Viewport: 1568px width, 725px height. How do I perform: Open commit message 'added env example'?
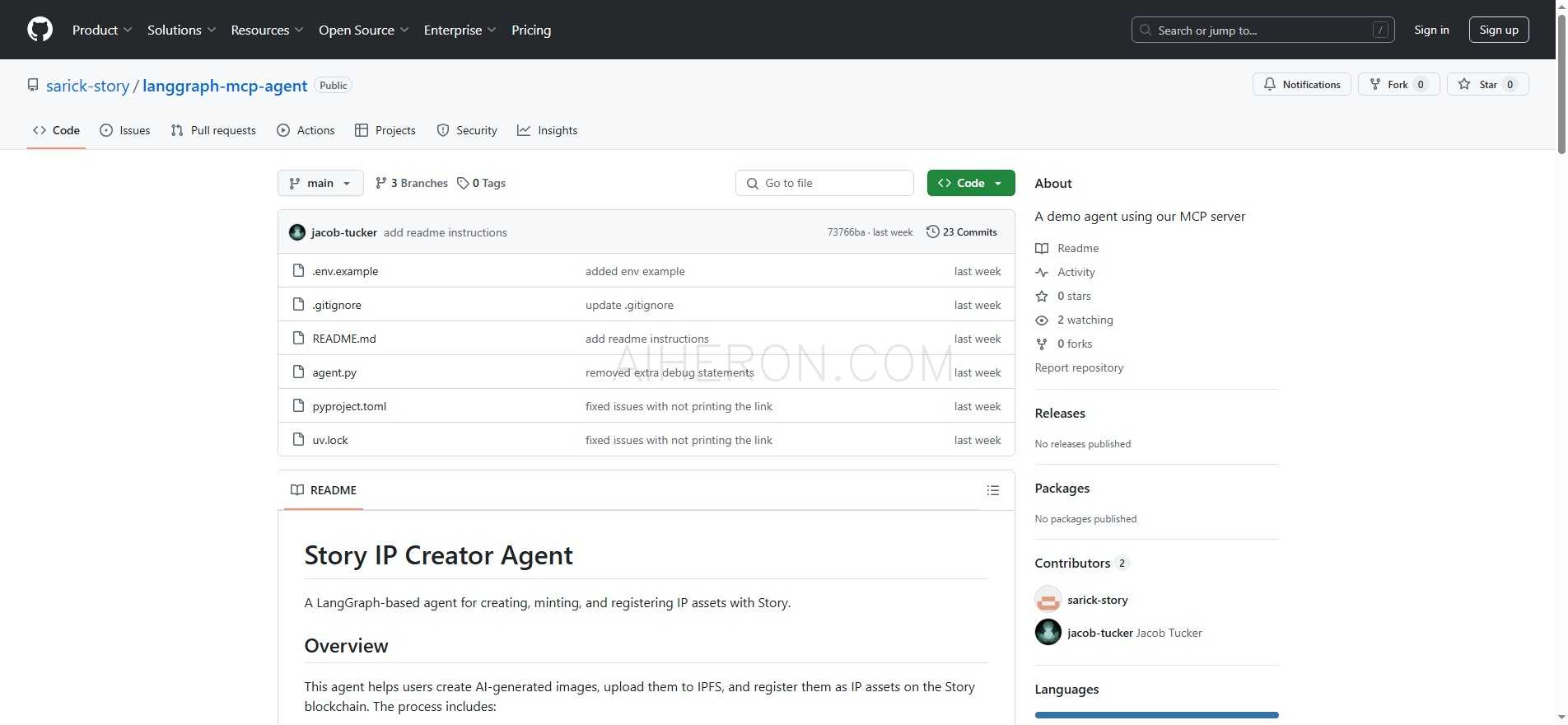coord(635,271)
